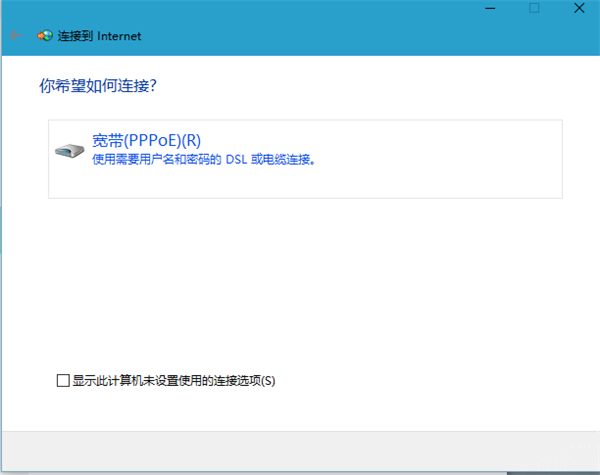Minimize the connection wizard window
The height and width of the screenshot is (475, 600).
tap(489, 8)
